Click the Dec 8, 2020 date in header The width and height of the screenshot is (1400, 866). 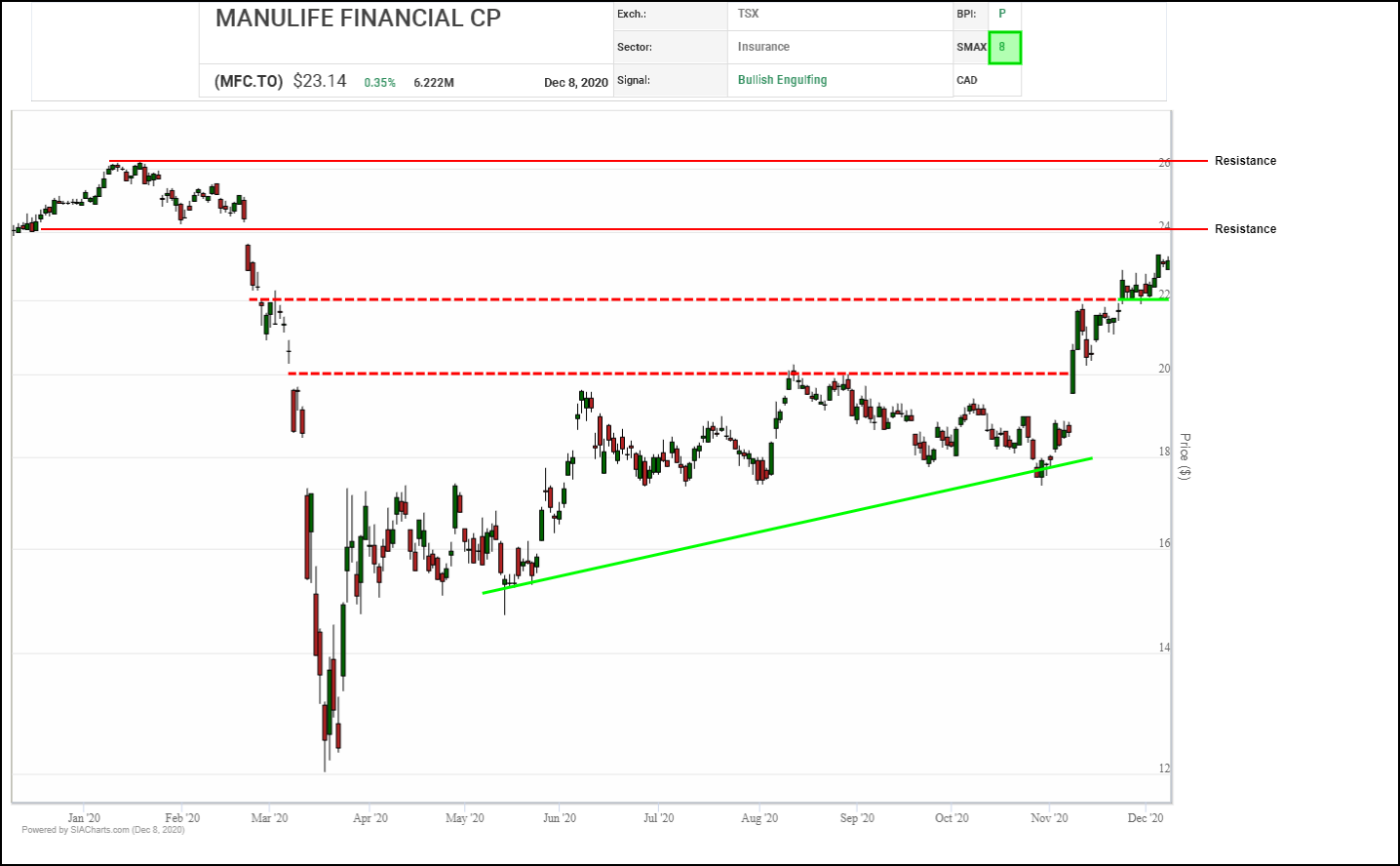575,83
